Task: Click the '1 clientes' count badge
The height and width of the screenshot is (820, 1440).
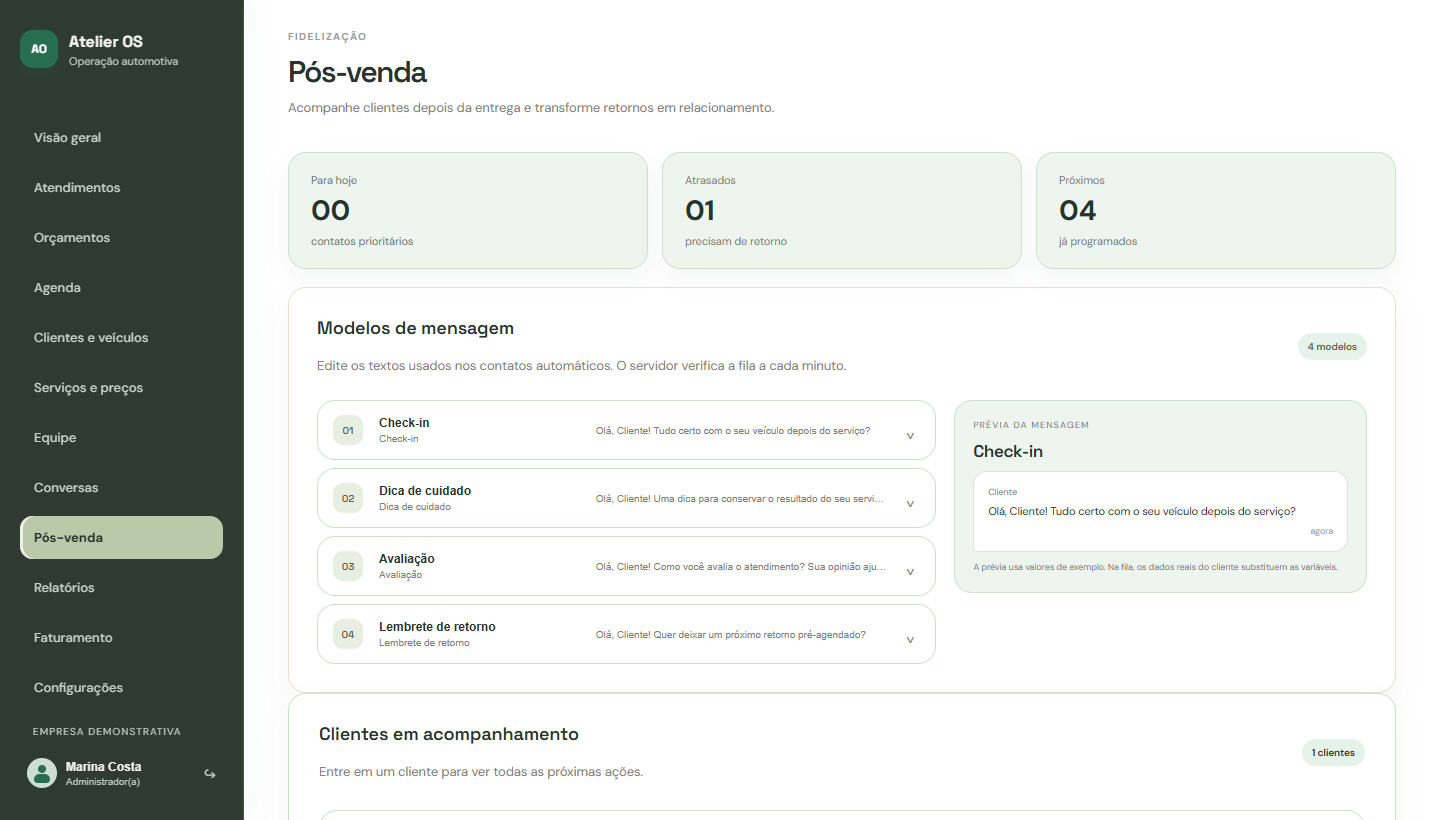Action: 1333,753
